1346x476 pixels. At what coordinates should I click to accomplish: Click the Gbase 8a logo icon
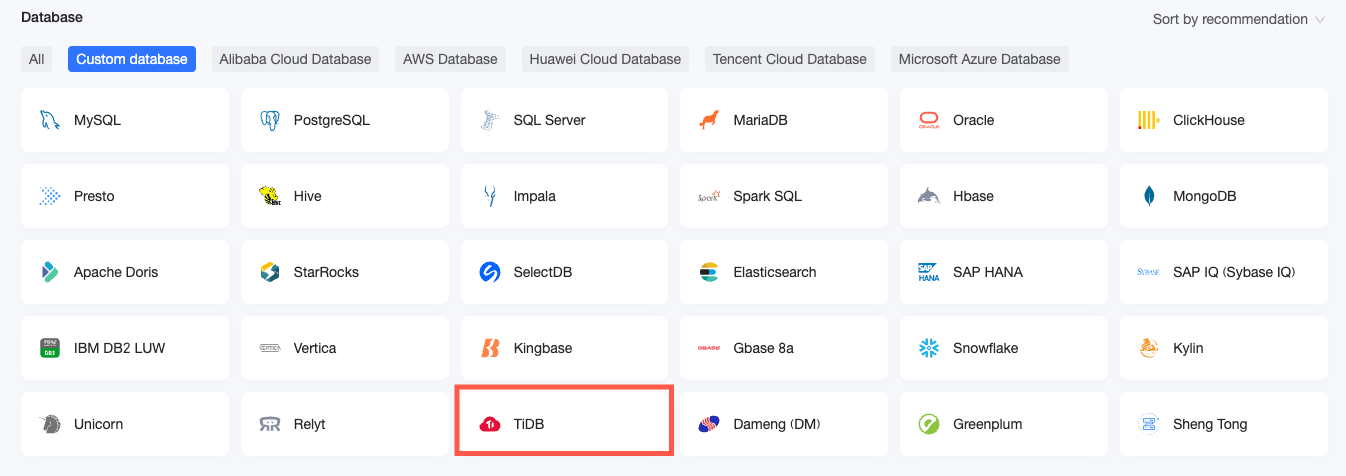pos(709,348)
